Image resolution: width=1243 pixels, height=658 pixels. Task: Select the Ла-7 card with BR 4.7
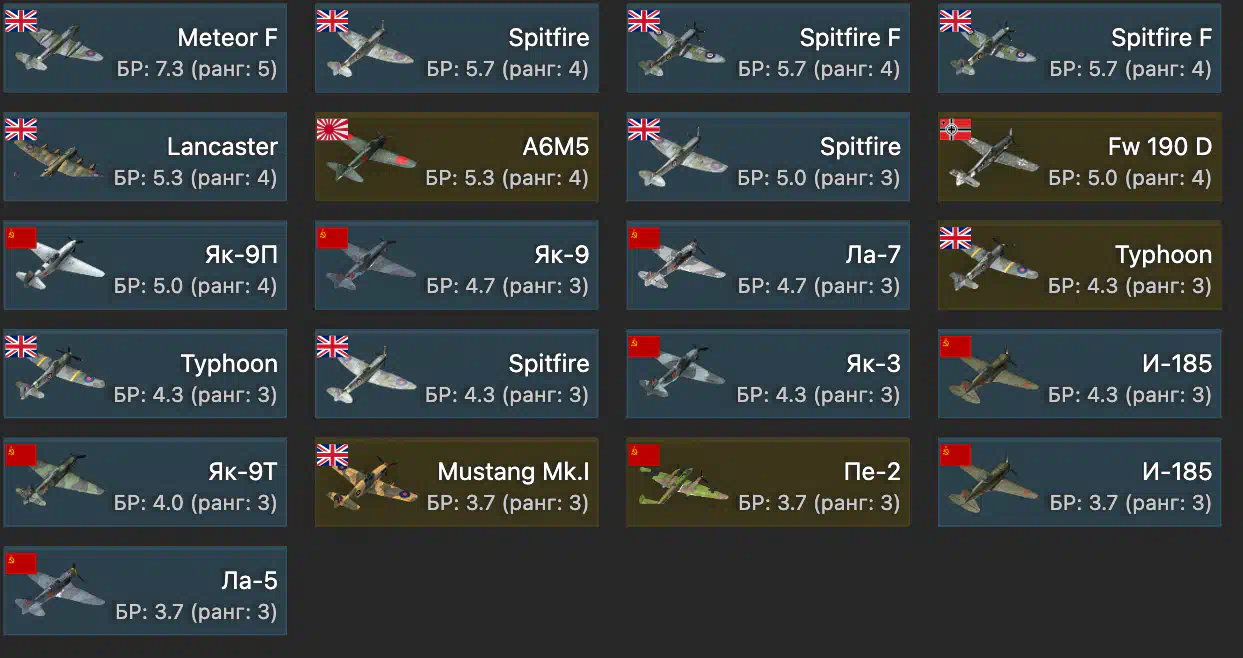pyautogui.click(x=768, y=265)
